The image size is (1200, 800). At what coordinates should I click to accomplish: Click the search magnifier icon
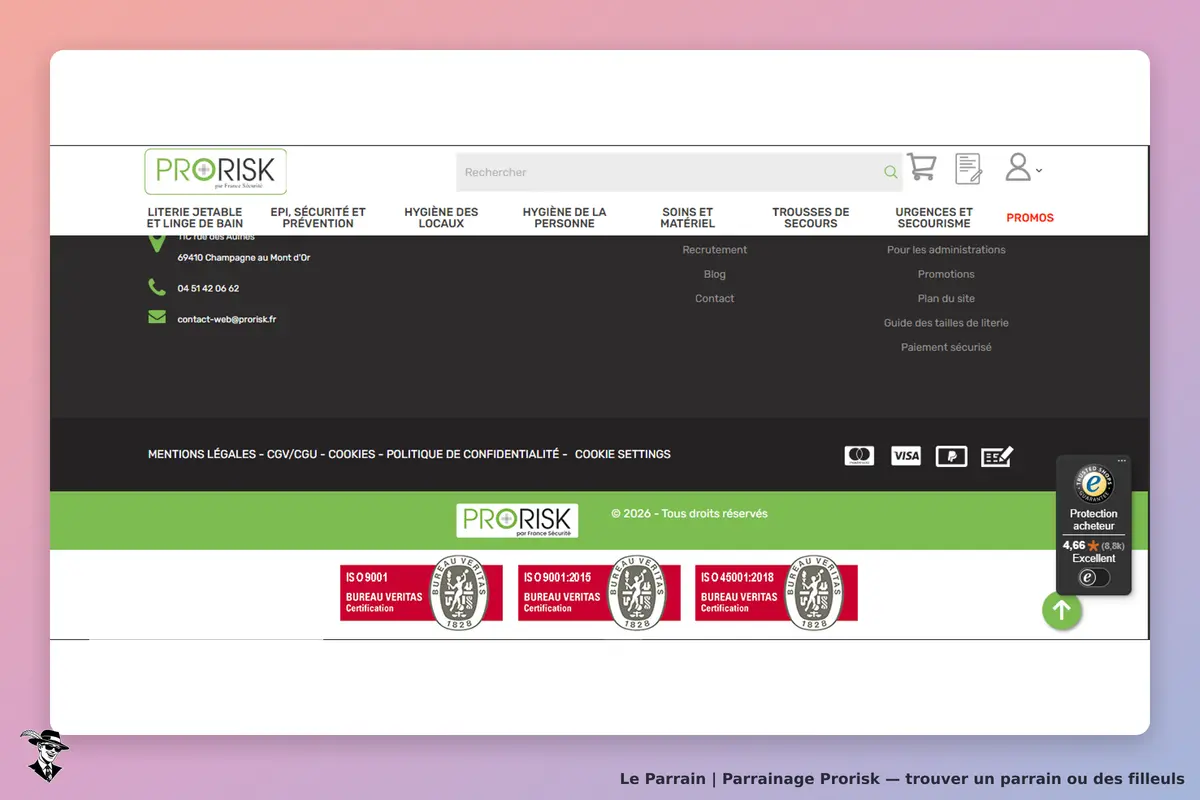click(x=890, y=172)
